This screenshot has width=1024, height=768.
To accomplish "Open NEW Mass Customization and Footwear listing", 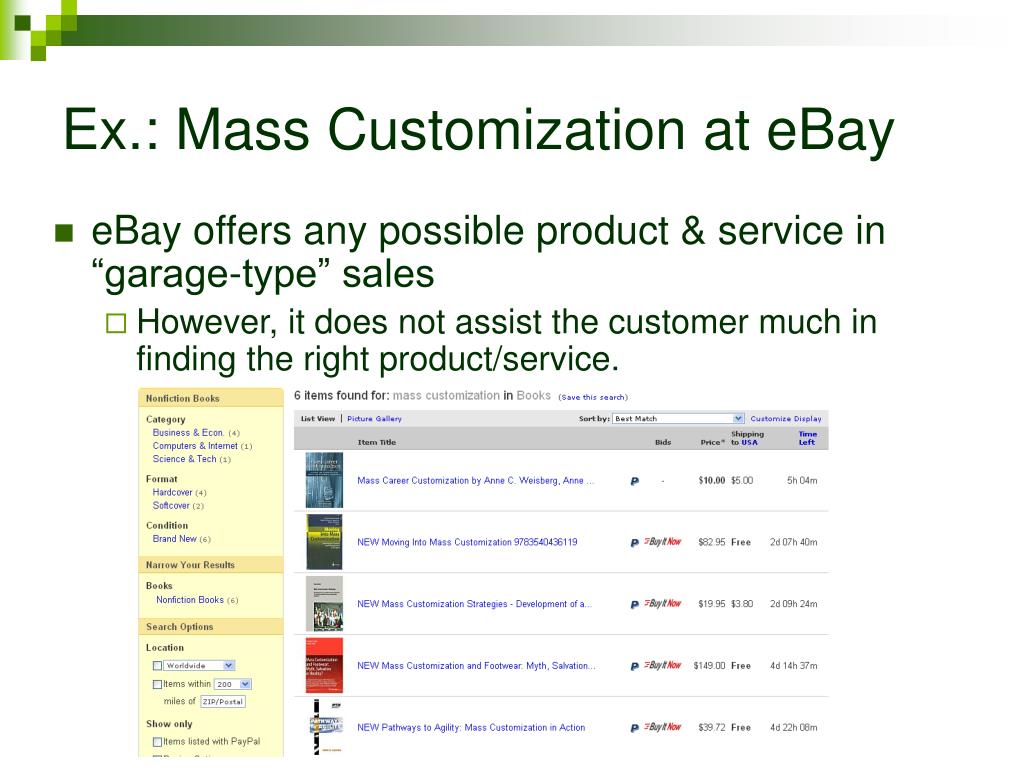I will [476, 666].
